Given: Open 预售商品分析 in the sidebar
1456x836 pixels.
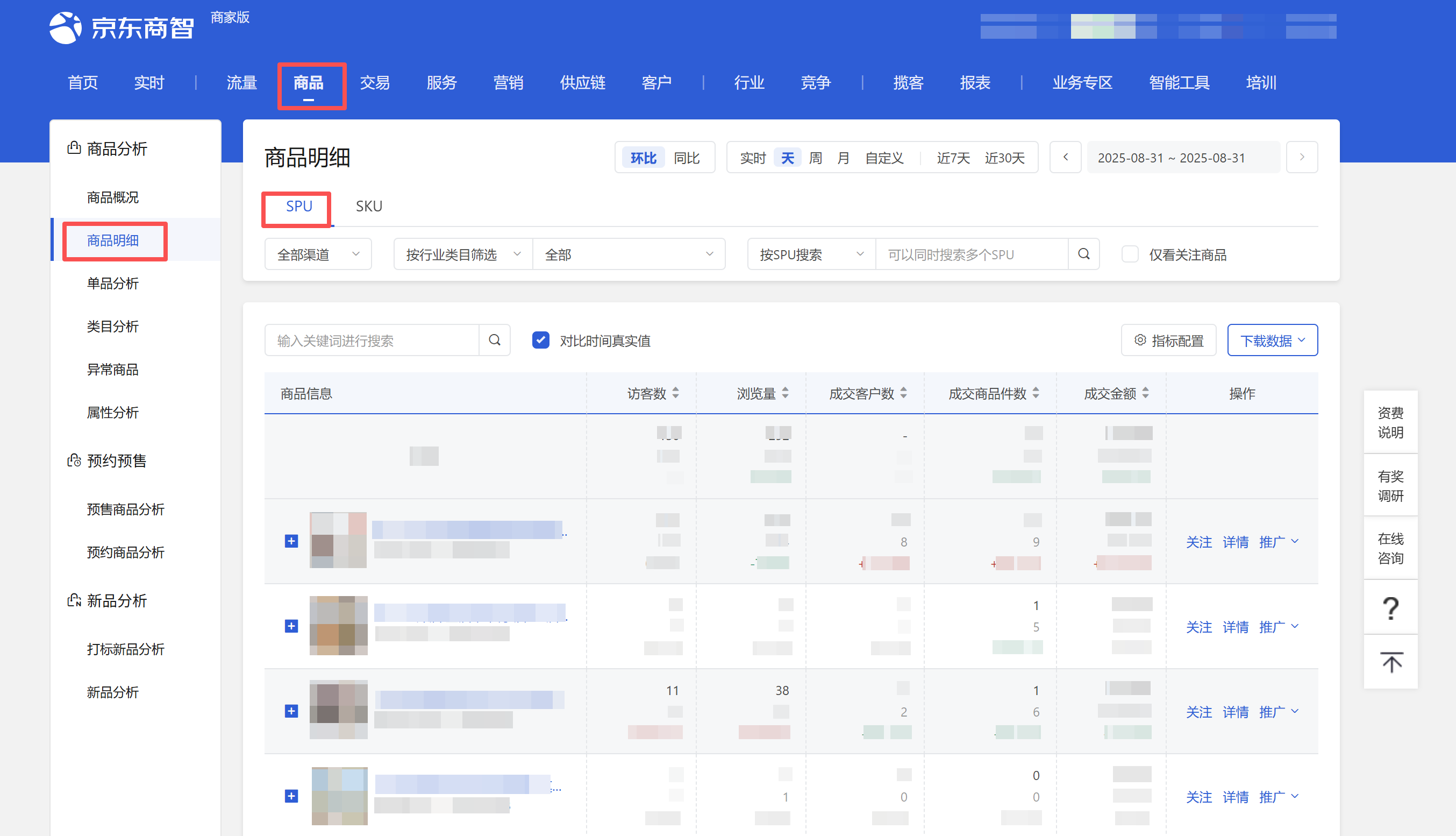Looking at the screenshot, I should pos(126,509).
